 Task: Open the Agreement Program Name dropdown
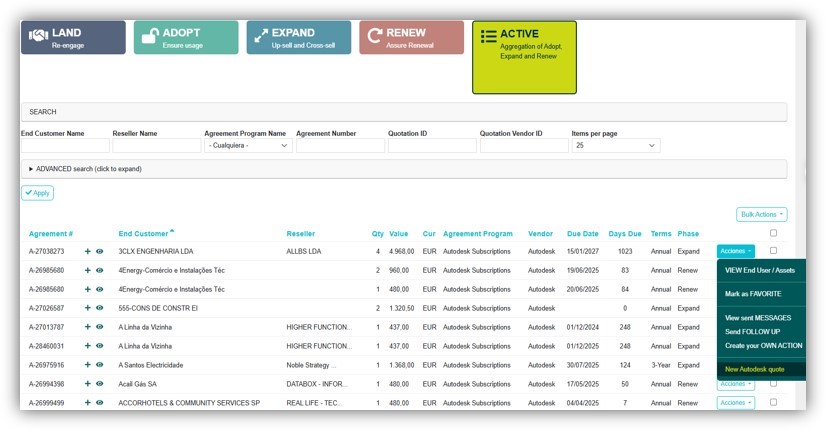(248, 145)
